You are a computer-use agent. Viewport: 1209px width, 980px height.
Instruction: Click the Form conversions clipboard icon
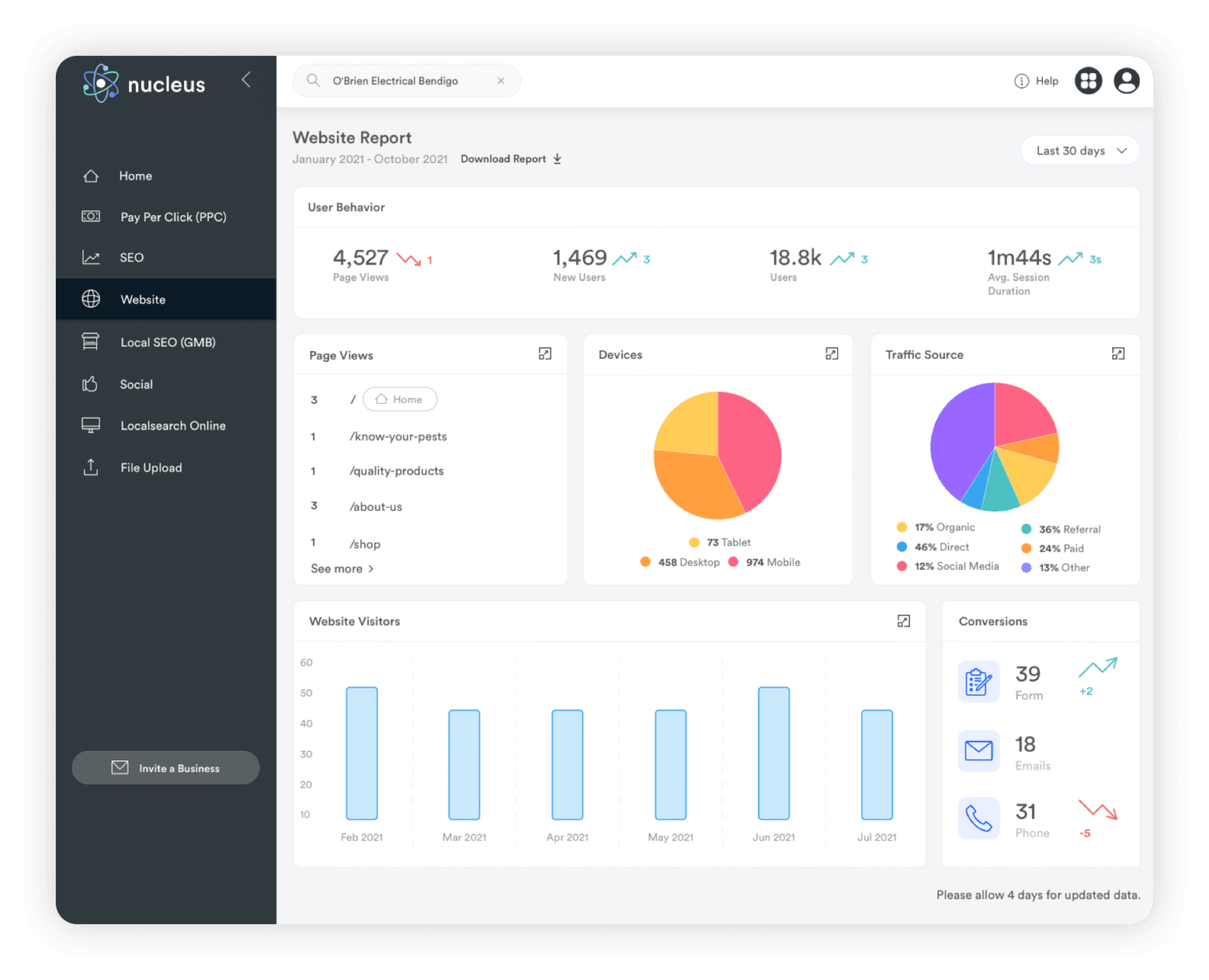pos(978,681)
